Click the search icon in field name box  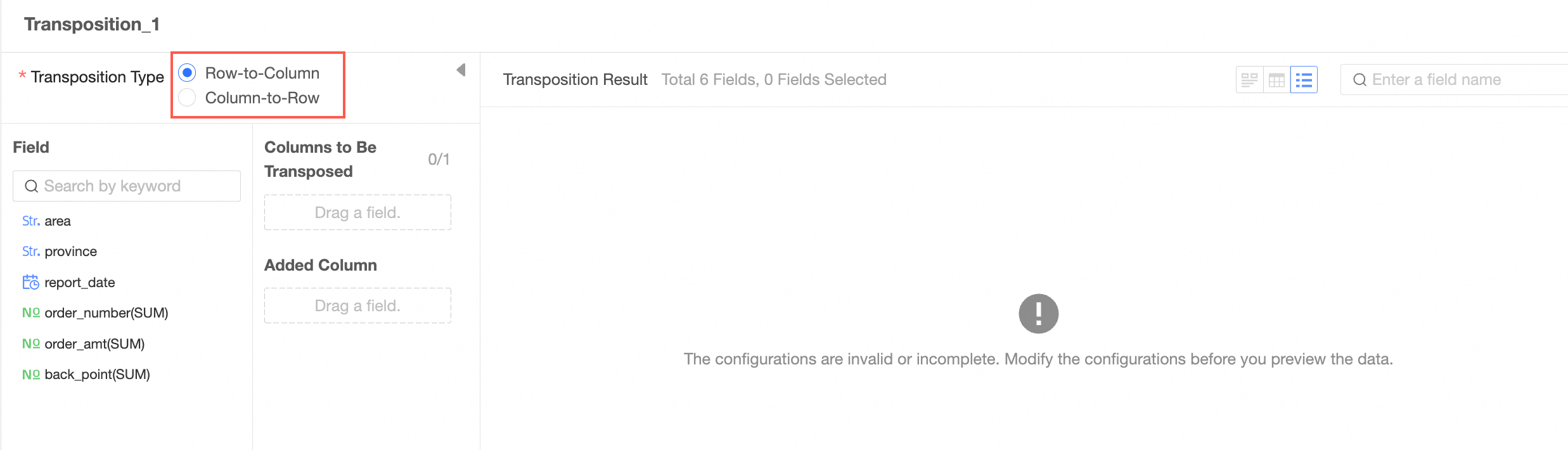coord(1359,80)
